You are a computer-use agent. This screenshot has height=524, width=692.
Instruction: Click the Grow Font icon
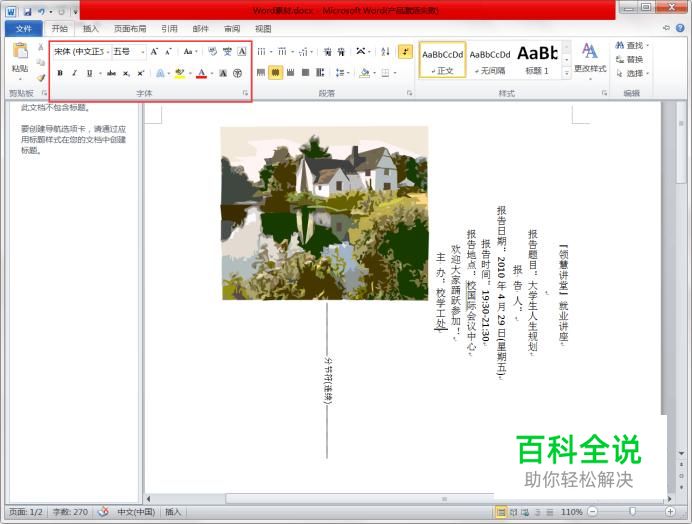[154, 52]
